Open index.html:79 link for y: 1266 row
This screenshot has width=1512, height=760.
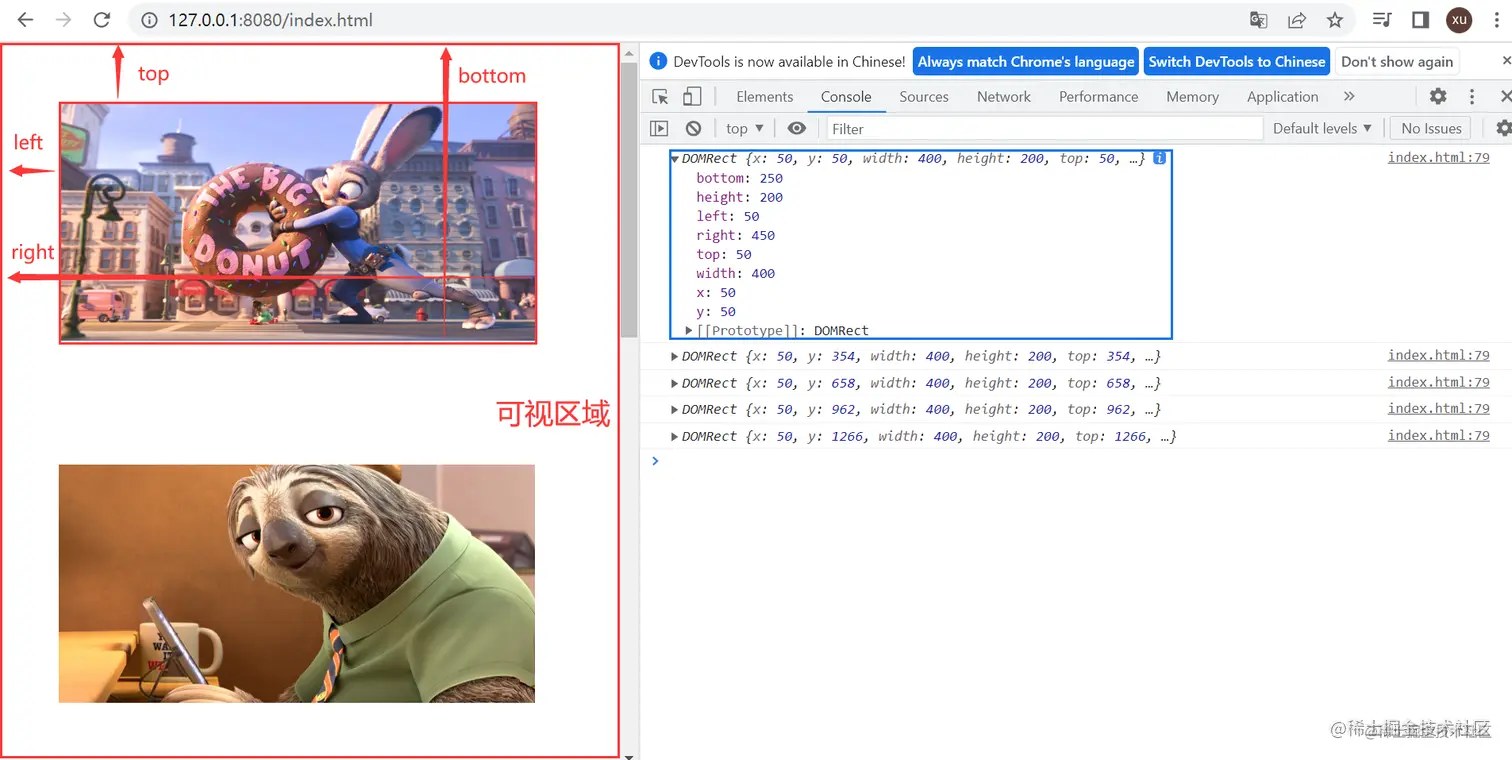[x=1438, y=435]
